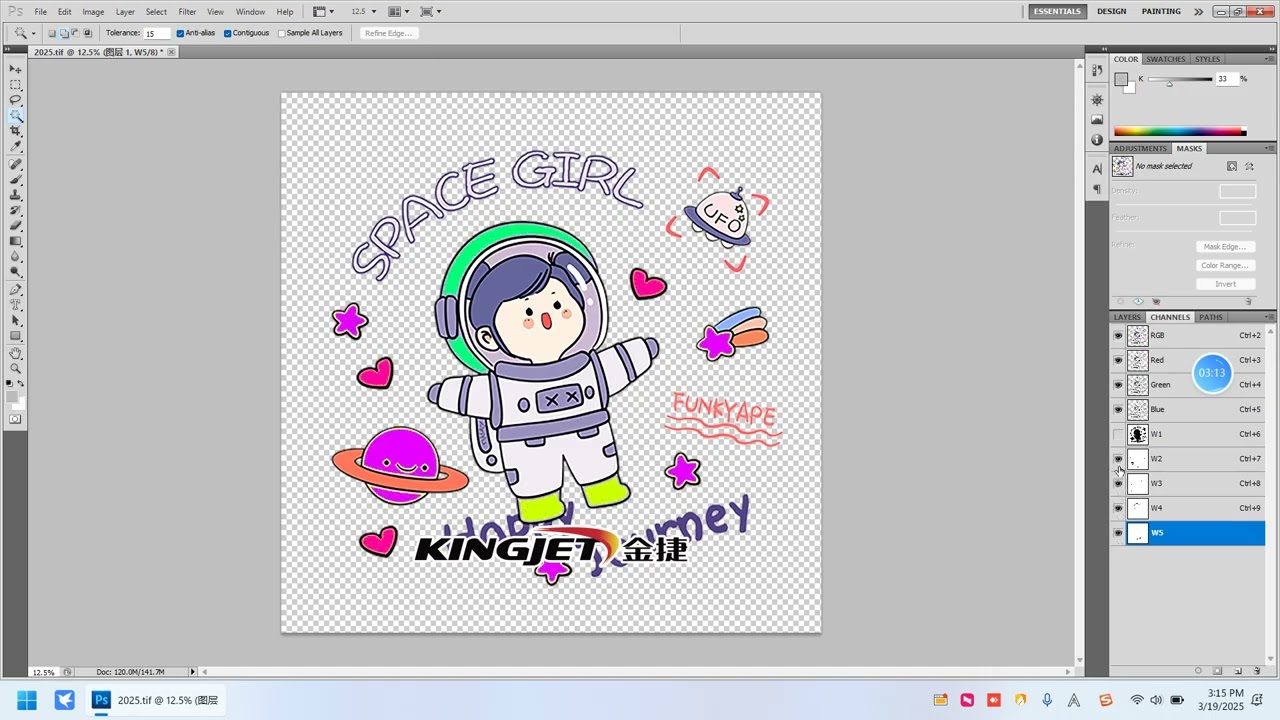Select the Move tool
Image resolution: width=1280 pixels, height=720 pixels.
pyautogui.click(x=15, y=69)
